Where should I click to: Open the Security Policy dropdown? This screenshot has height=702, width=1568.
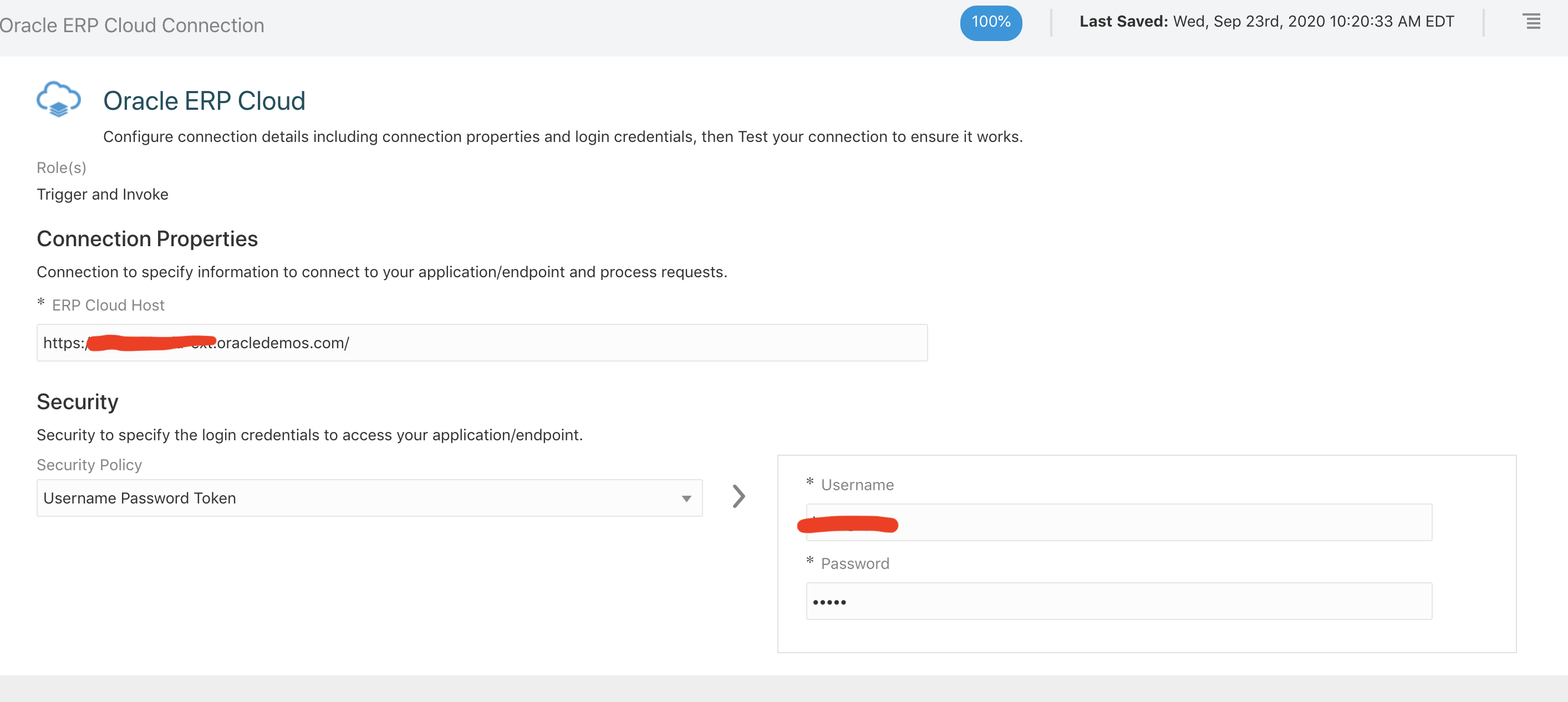coord(369,498)
